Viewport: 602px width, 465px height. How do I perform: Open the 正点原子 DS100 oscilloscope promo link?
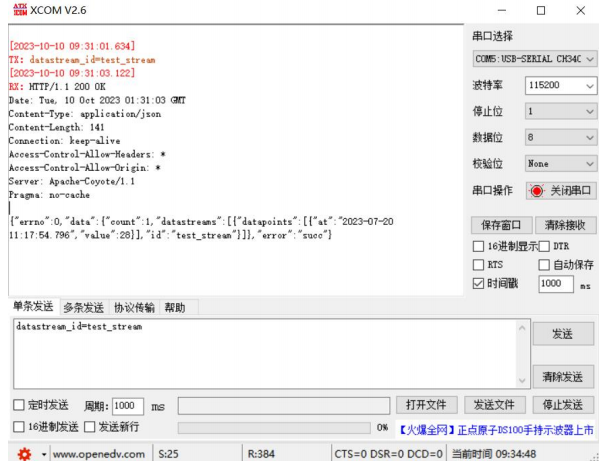(x=496, y=428)
